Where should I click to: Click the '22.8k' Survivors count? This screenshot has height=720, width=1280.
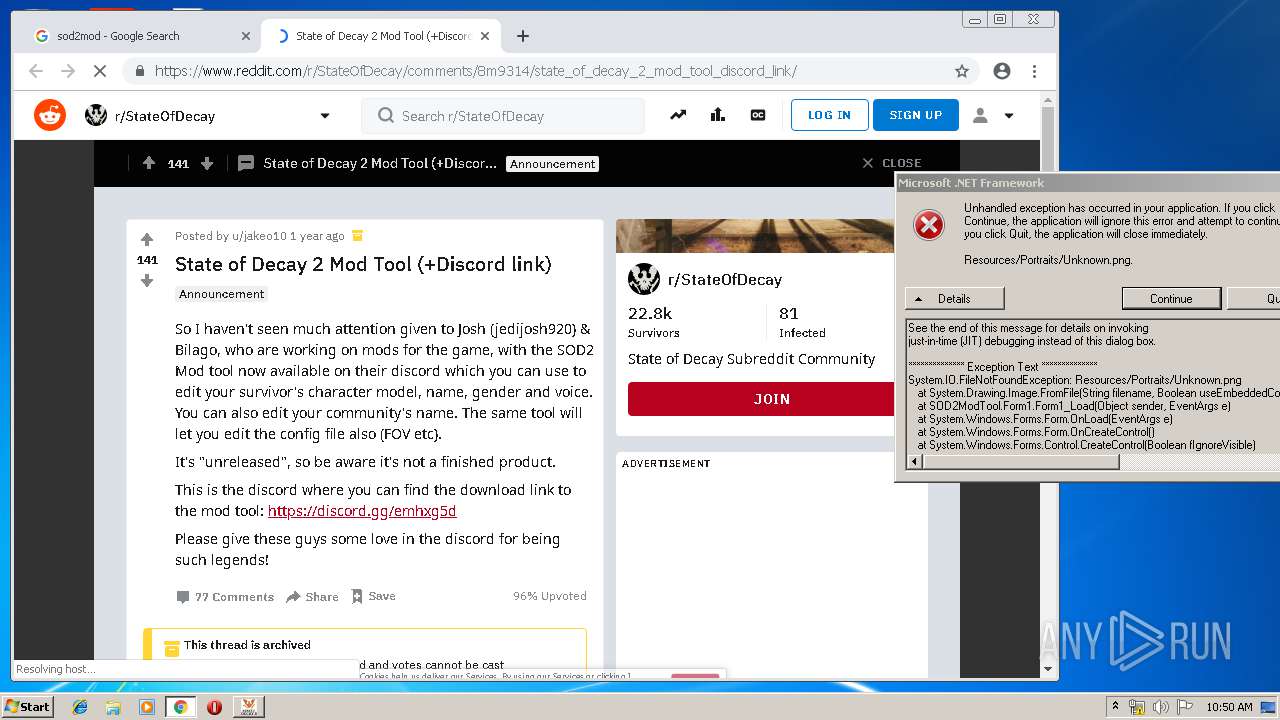[650, 313]
